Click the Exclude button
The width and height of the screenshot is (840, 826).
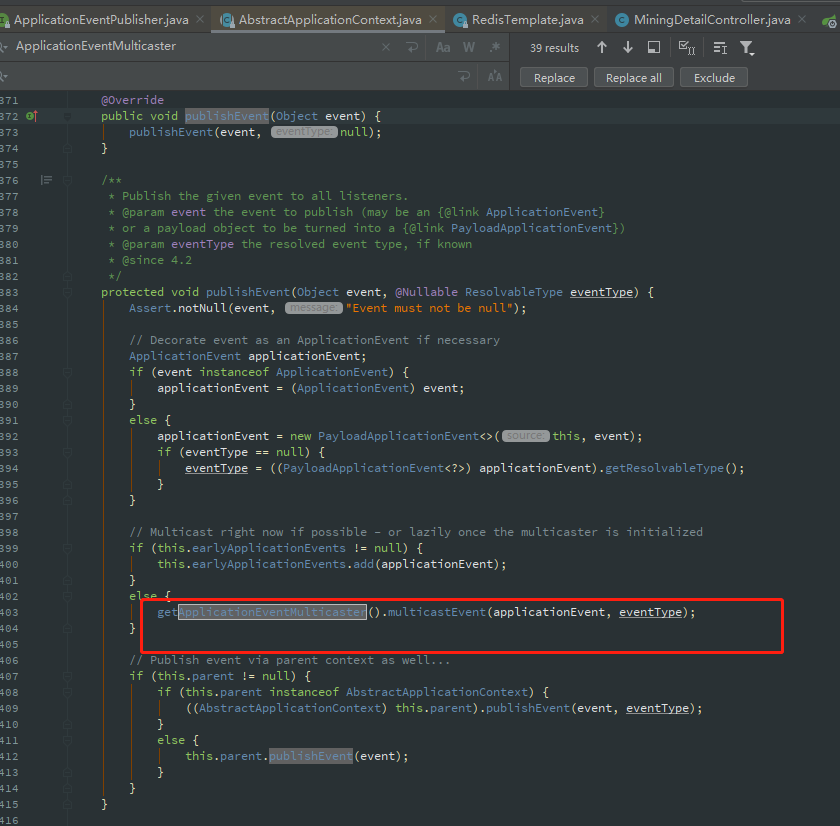pyautogui.click(x=714, y=78)
